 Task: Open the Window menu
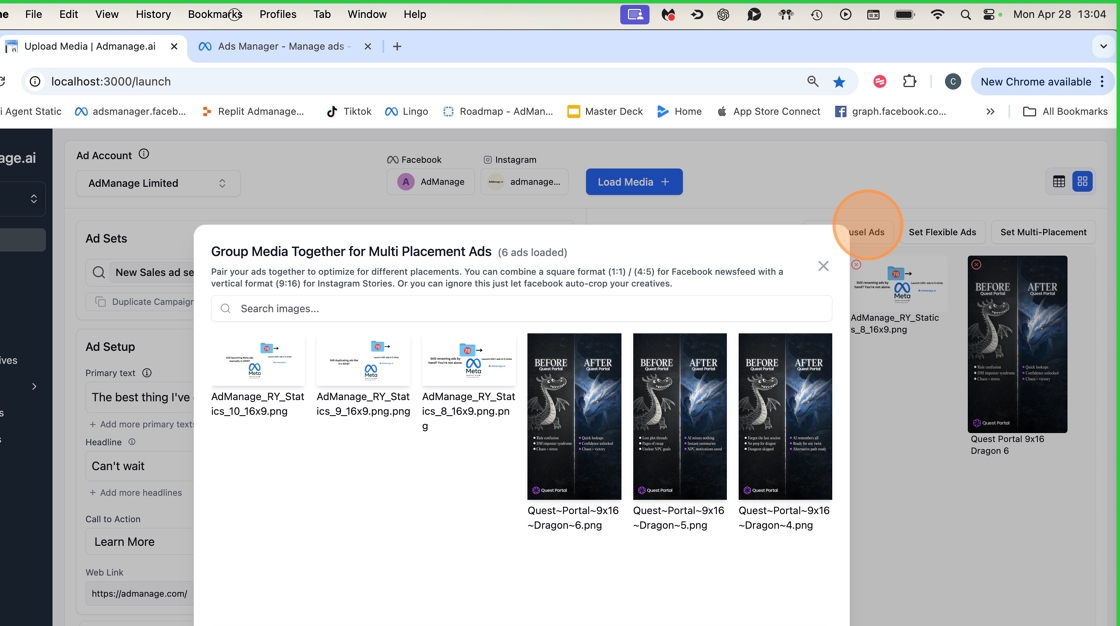(x=366, y=14)
